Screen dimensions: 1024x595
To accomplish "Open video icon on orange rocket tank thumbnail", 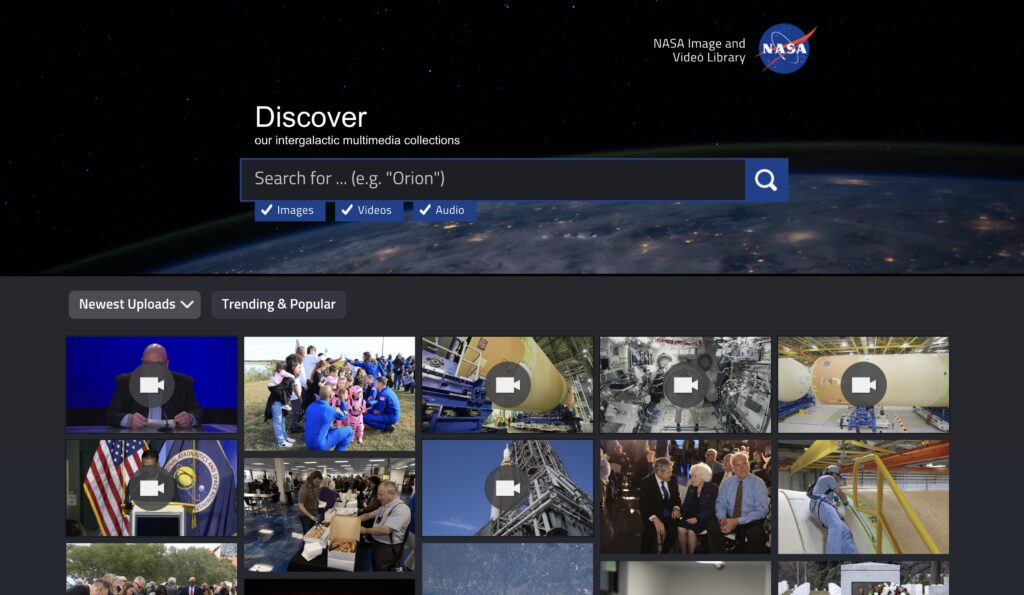I will (507, 384).
